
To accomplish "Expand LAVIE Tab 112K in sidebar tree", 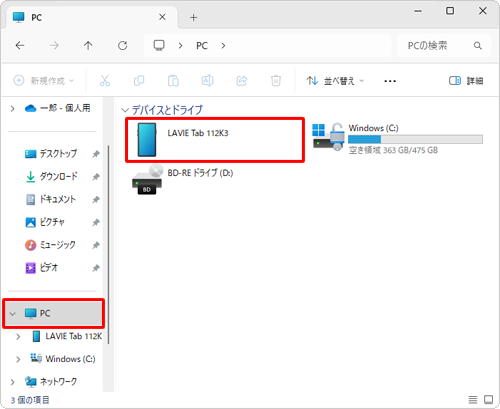I will pos(18,337).
